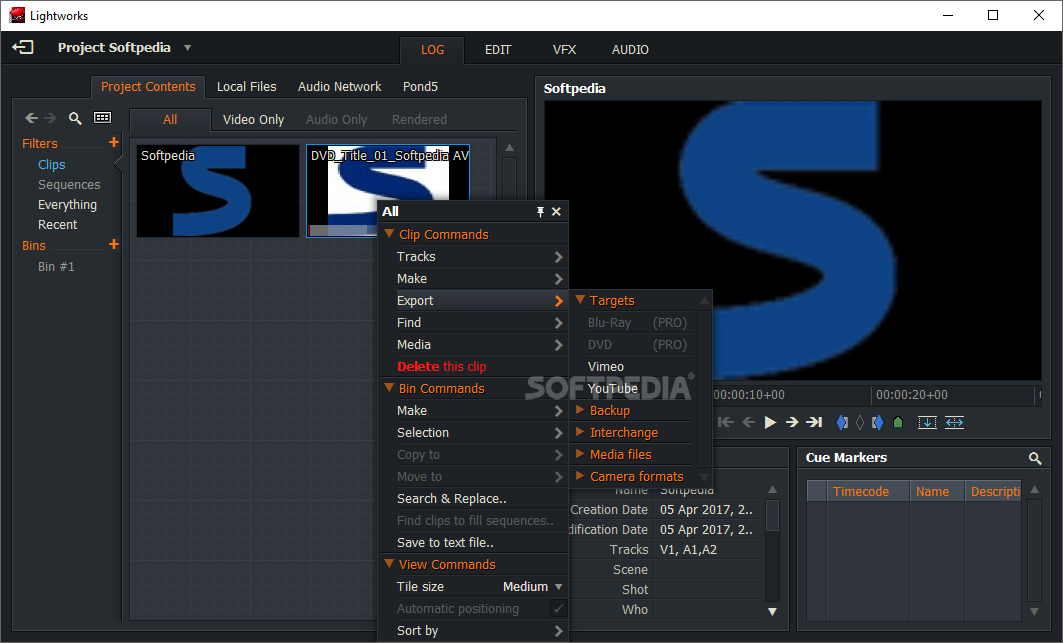The height and width of the screenshot is (643, 1063).
Task: Open the Project Softpedia dropdown arrow
Action: click(x=188, y=47)
